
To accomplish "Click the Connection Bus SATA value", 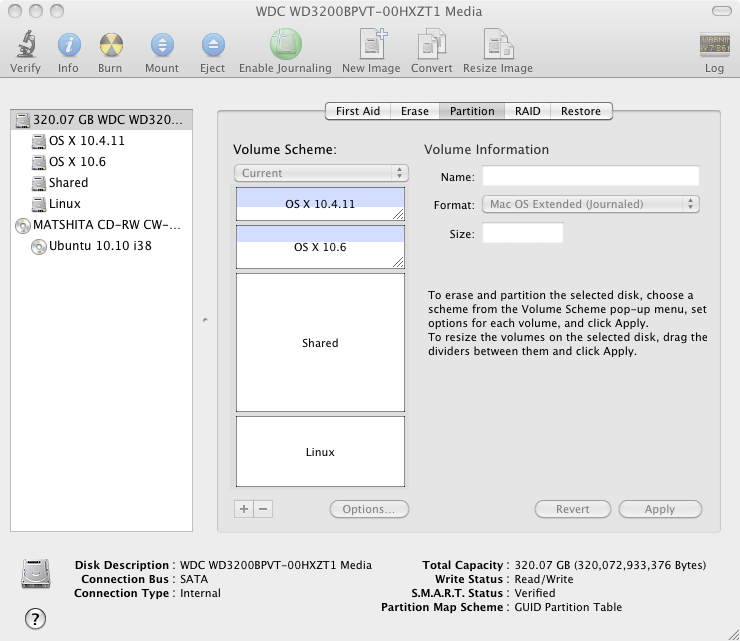I will (x=194, y=579).
